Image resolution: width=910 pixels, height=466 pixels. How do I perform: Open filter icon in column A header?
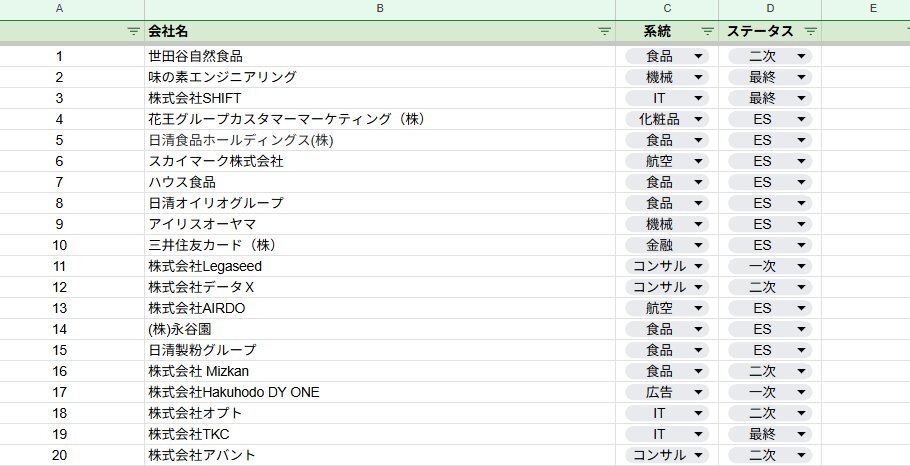[133, 31]
